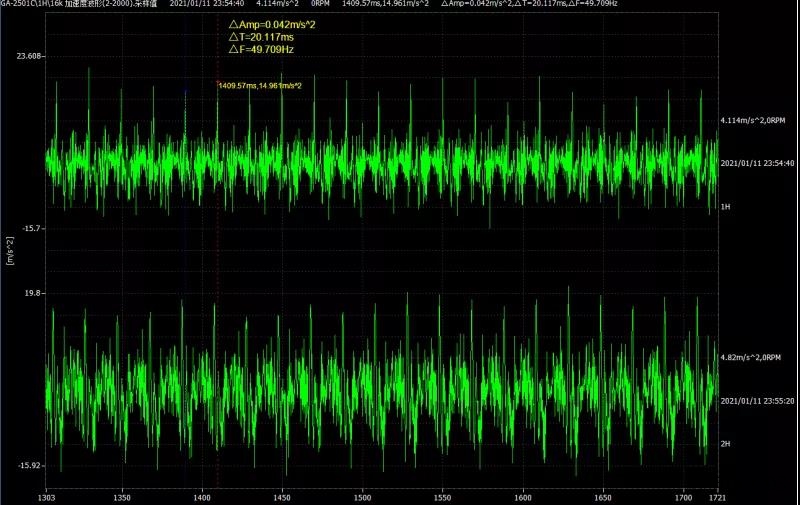800x505 pixels.
Task: Click the GA-2501C\1H\16k title text in header
Action: [32, 5]
